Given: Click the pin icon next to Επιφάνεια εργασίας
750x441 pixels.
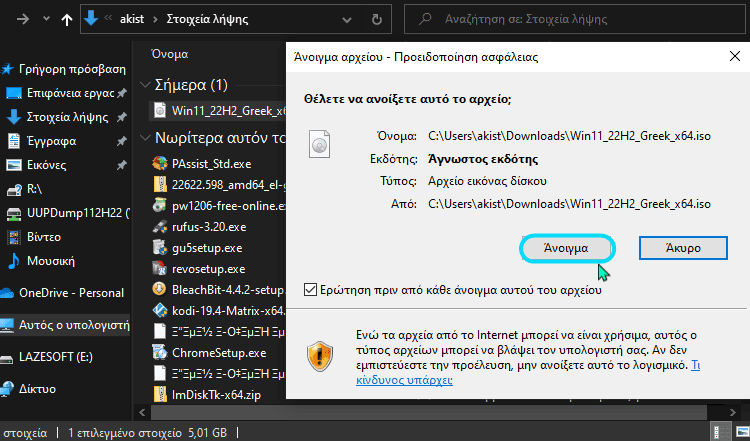Looking at the screenshot, I should click(x=122, y=93).
